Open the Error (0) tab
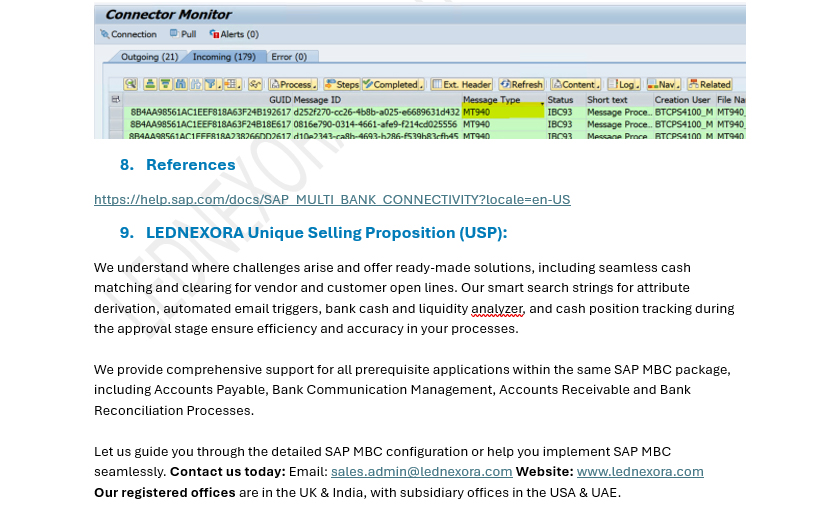The image size is (825, 520). pos(292,57)
